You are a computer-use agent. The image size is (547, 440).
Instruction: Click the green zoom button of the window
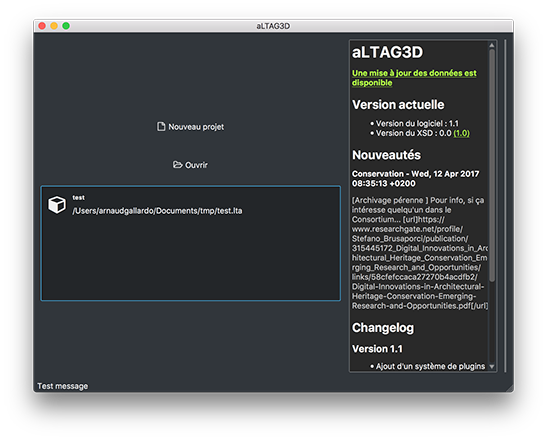coord(66,26)
